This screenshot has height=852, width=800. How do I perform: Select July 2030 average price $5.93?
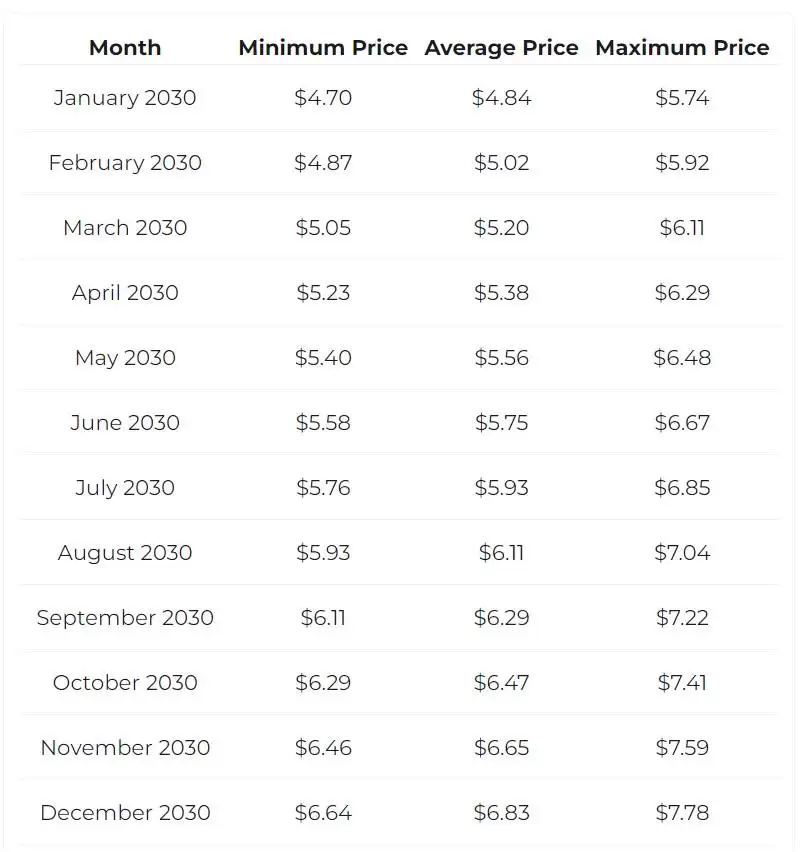501,488
